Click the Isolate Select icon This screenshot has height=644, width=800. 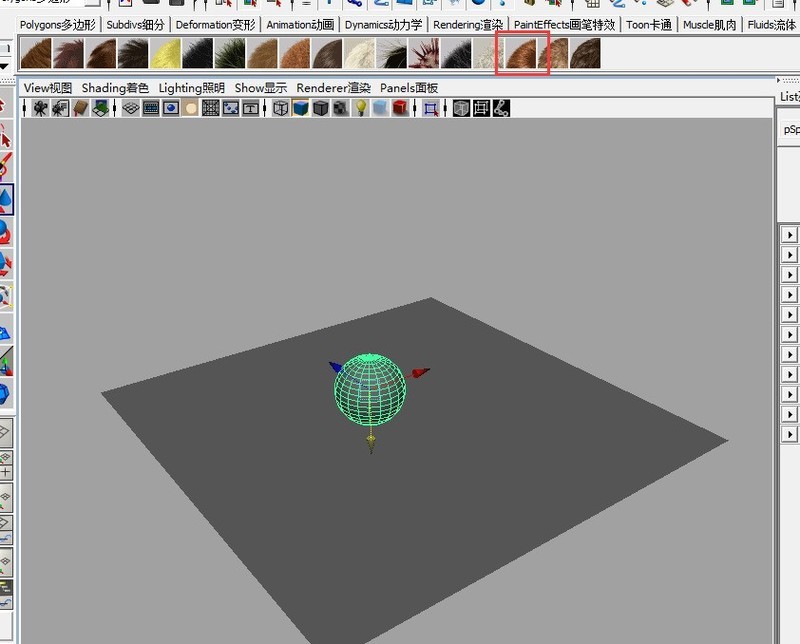[x=431, y=108]
